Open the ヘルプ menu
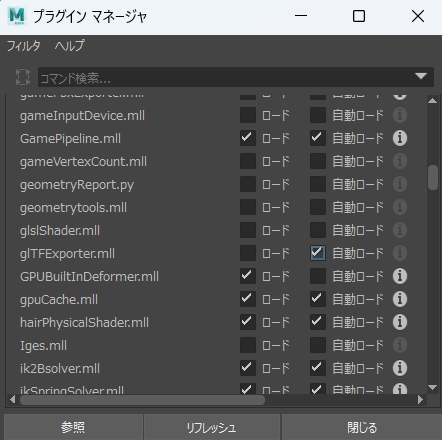 click(69, 46)
